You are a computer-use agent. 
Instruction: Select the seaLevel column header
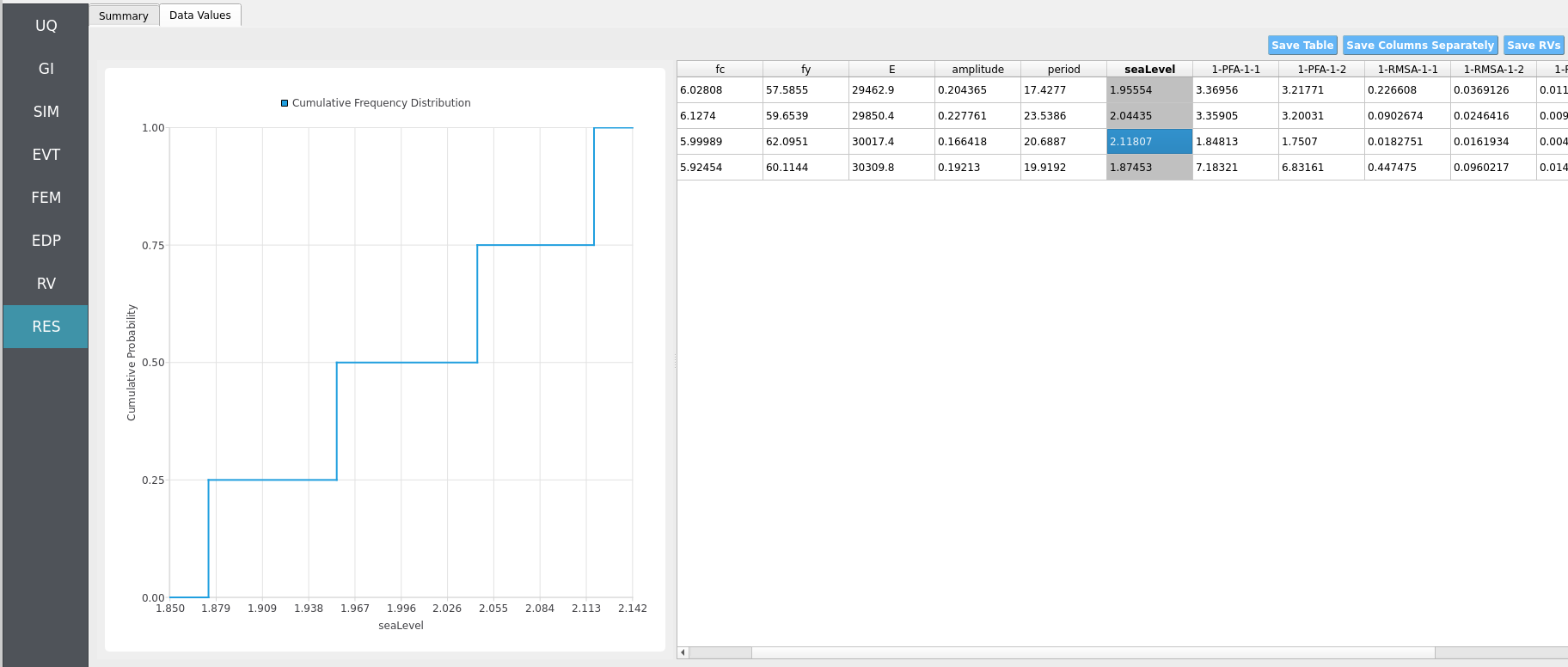pos(1149,69)
